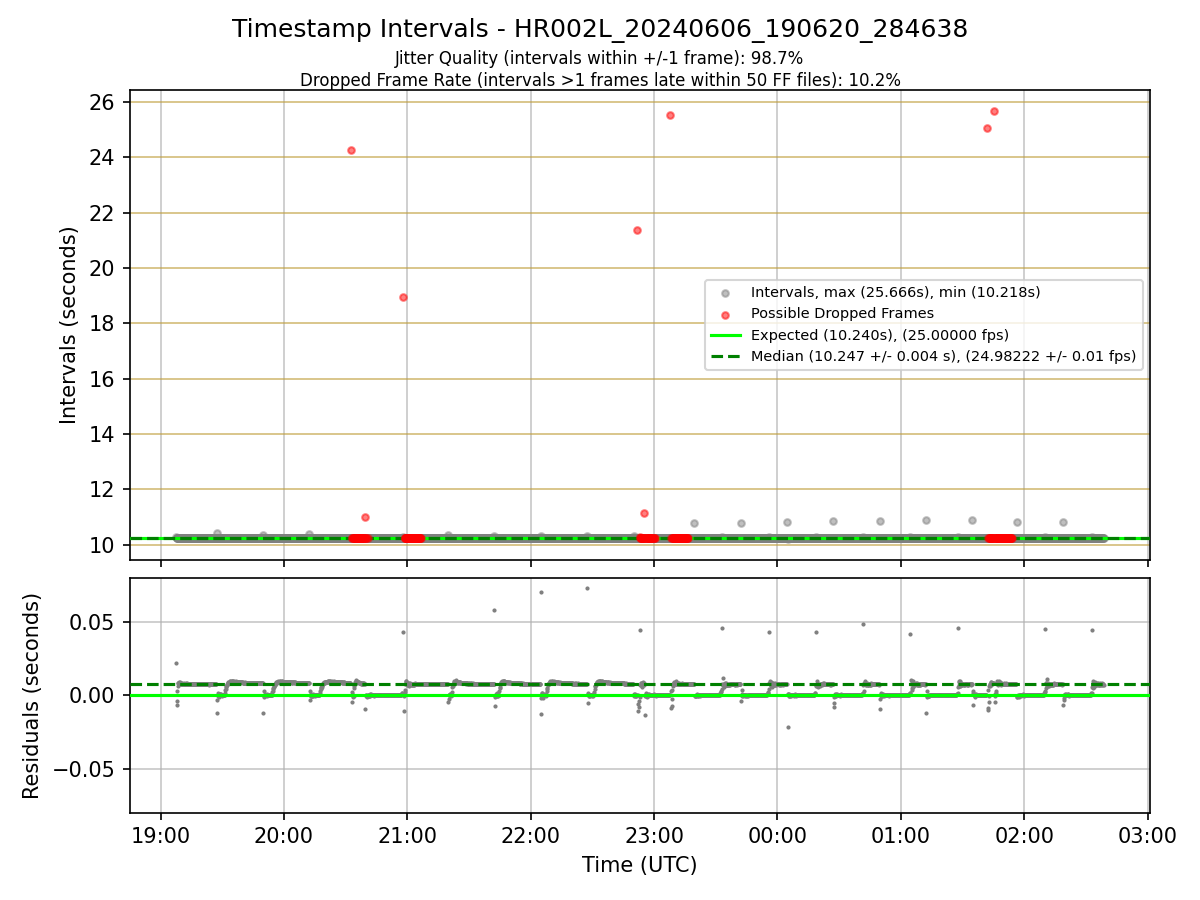The height and width of the screenshot is (900, 1200).
Task: Click the gray dot marker in the legend
Action: point(726,293)
